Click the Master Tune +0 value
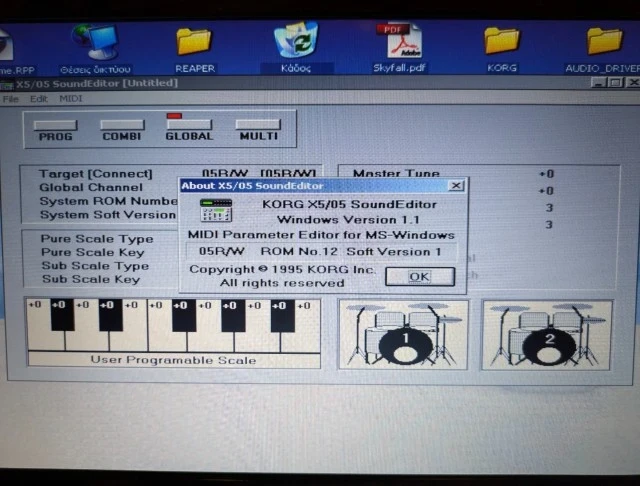This screenshot has width=640, height=486. point(547,174)
